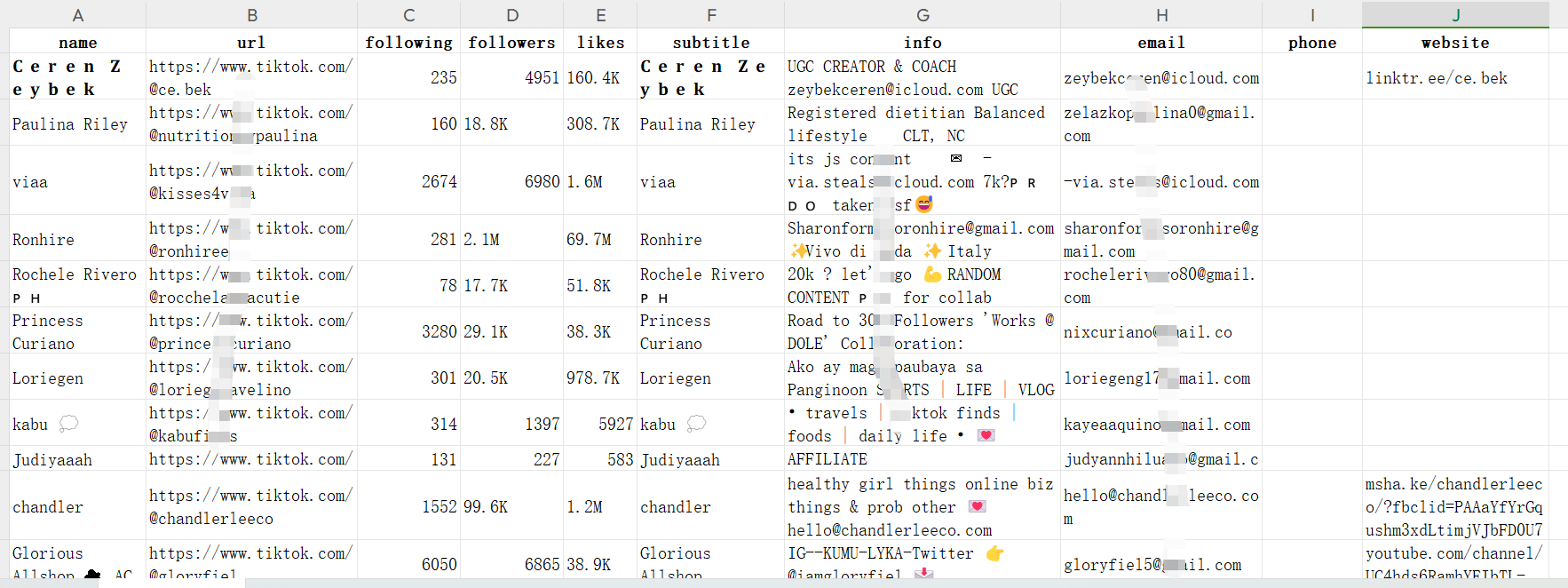Image resolution: width=1568 pixels, height=588 pixels.
Task: Select column D header
Action: [512, 15]
